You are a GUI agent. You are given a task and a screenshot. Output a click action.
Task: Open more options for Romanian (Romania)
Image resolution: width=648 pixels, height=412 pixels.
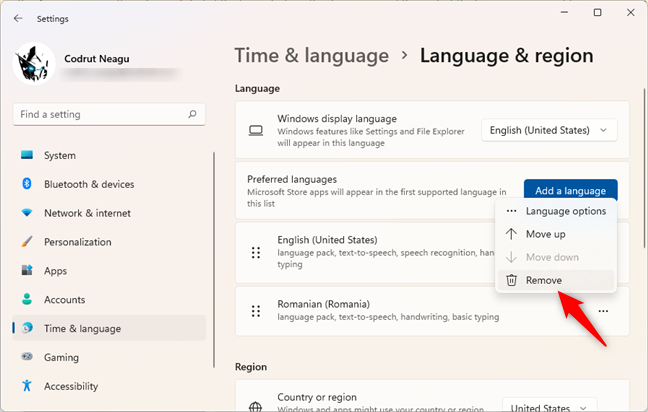603,311
